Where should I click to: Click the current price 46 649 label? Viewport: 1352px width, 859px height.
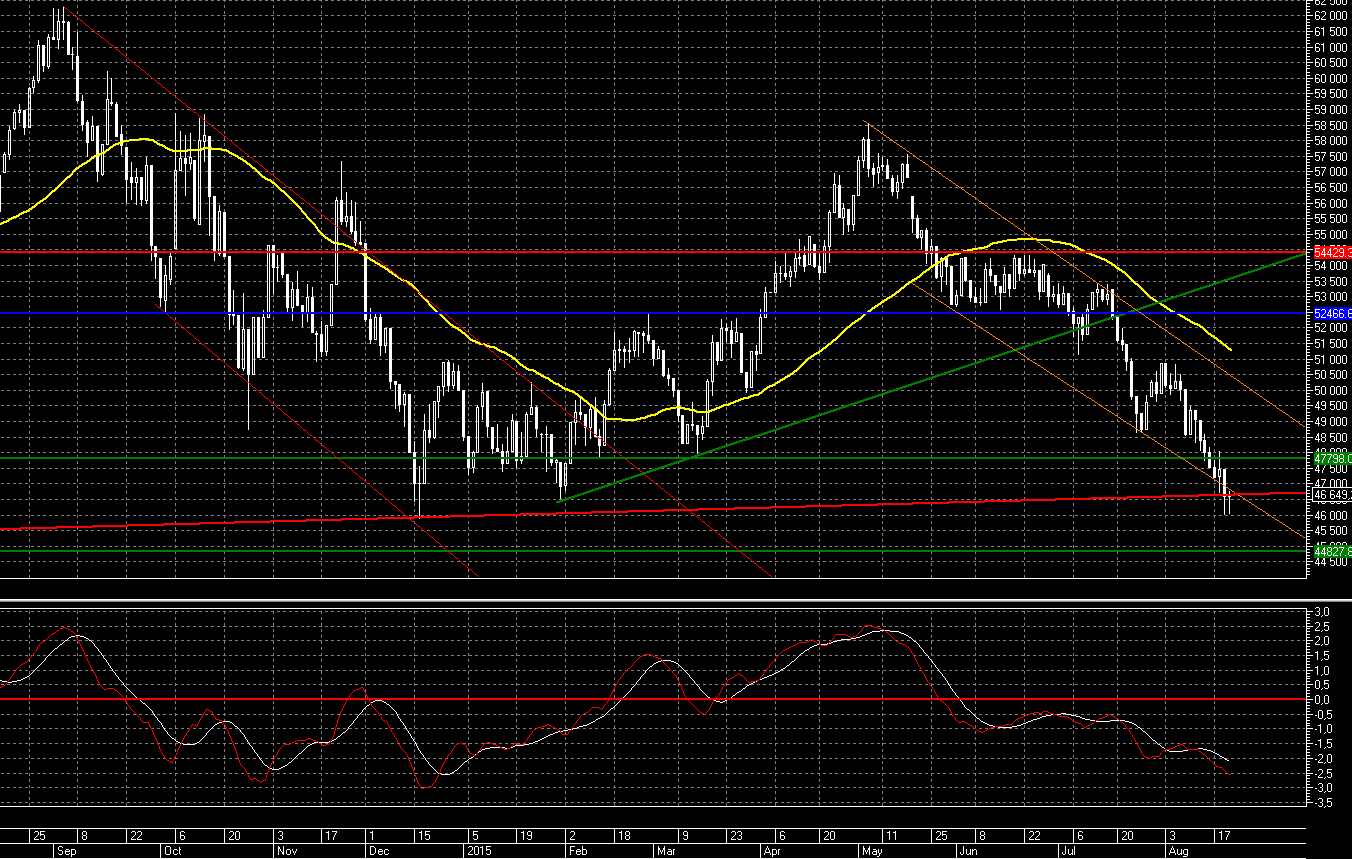tap(1332, 494)
